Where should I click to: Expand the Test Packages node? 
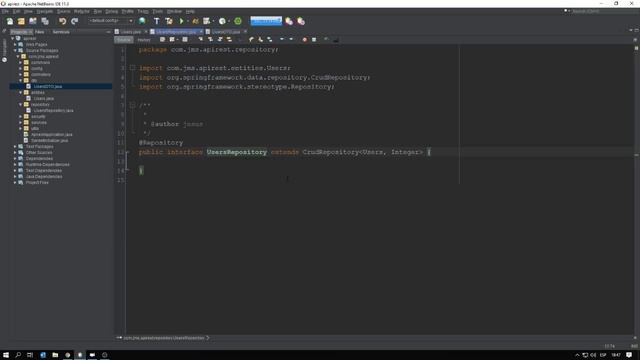pos(16,147)
